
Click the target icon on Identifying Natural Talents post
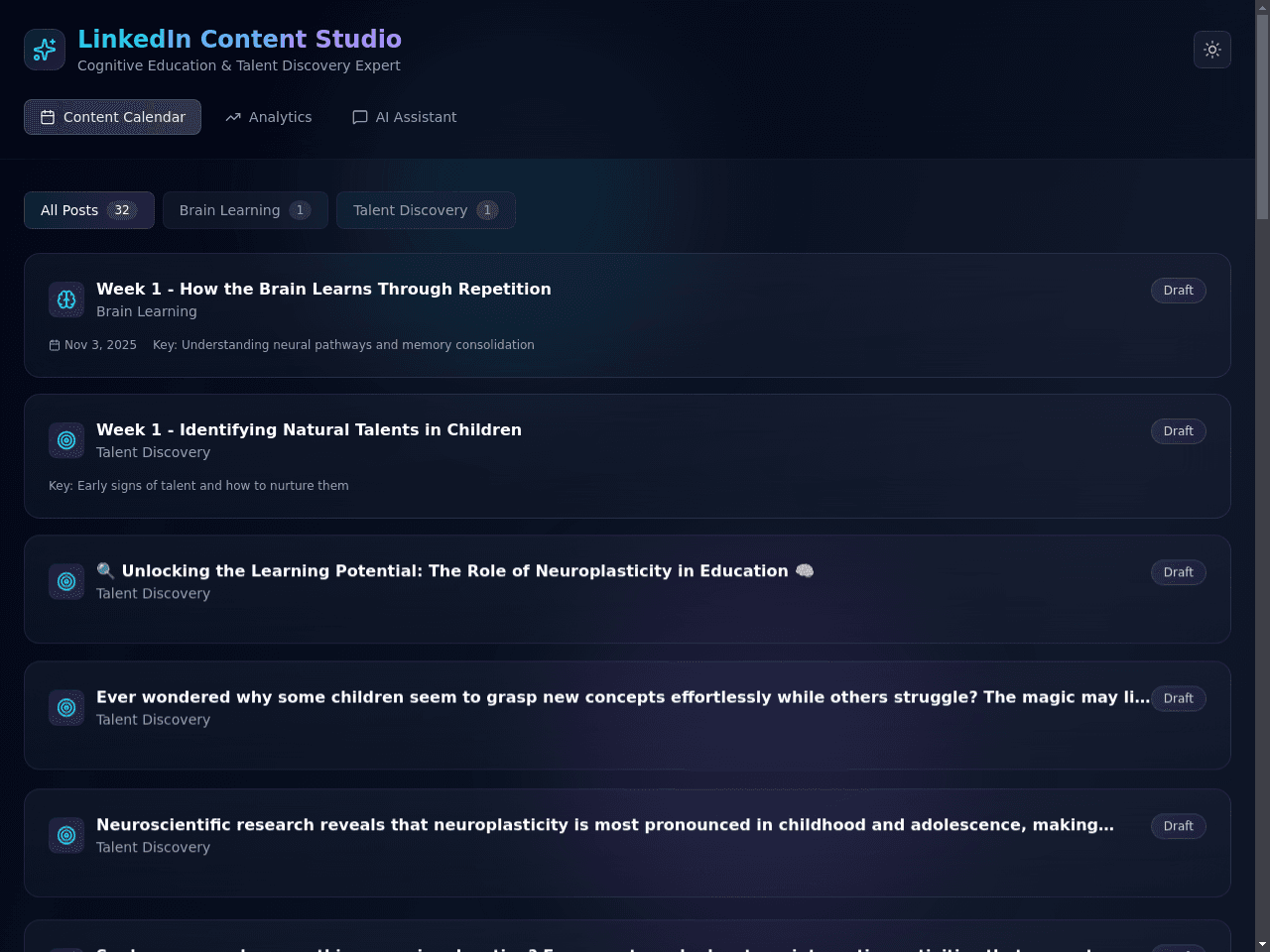[x=66, y=440]
